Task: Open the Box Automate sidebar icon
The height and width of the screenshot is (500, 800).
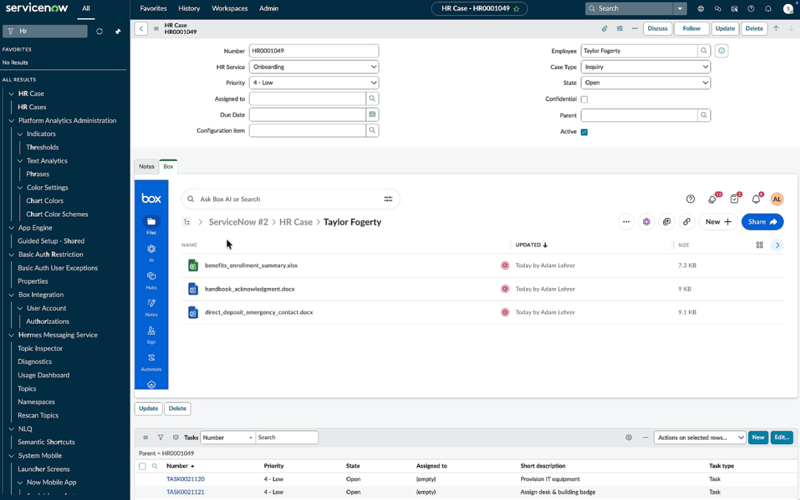Action: click(x=151, y=358)
